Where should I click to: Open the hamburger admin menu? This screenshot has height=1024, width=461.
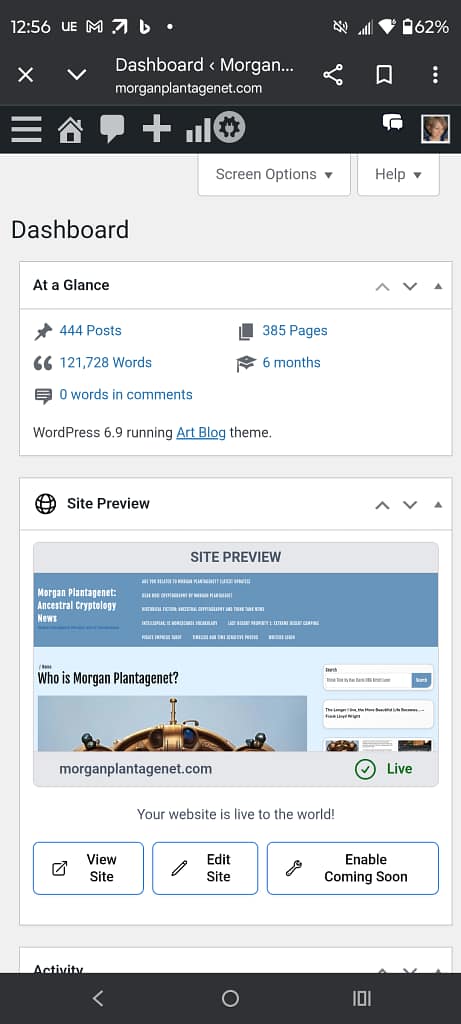tap(27, 129)
